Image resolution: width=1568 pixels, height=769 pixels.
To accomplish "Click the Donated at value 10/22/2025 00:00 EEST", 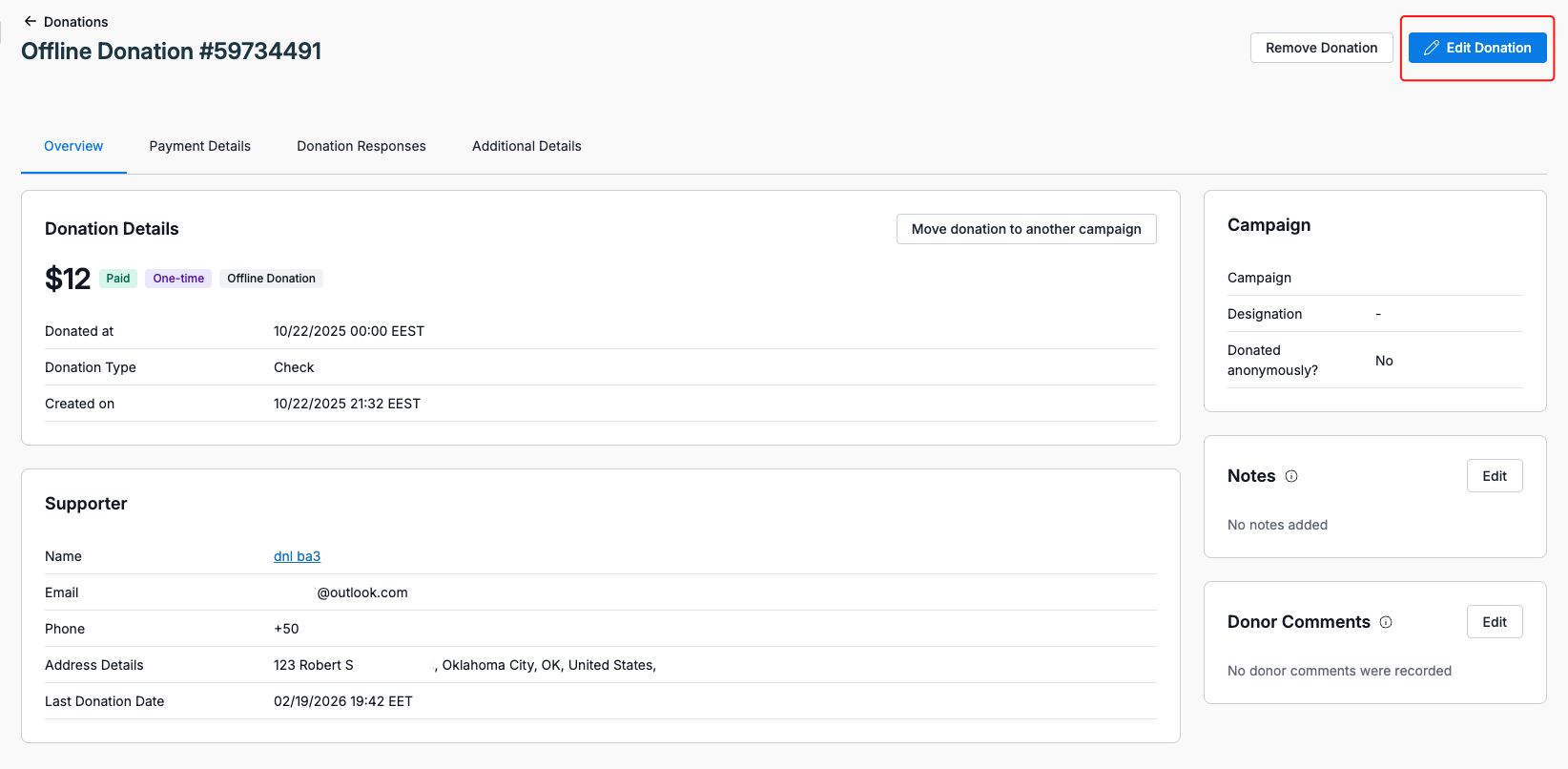I will 349,331.
